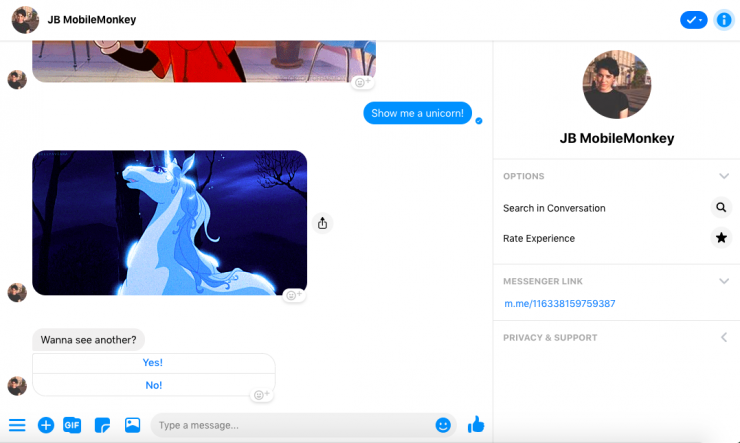This screenshot has width=740, height=443.
Task: Click the large profile photo in sidebar
Action: [616, 84]
